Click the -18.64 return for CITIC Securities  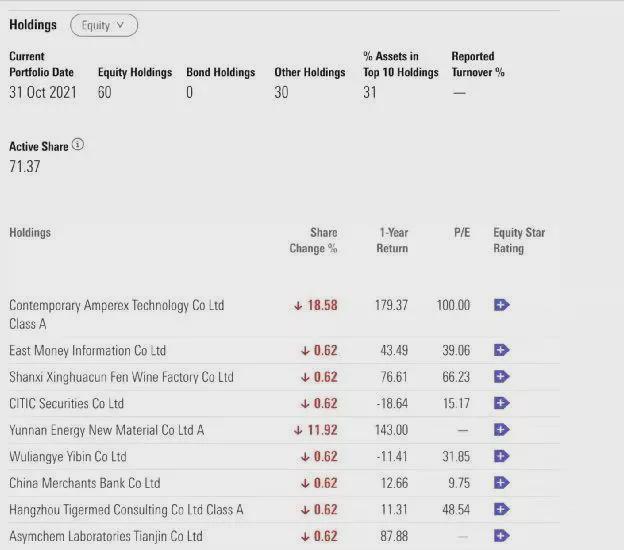click(x=392, y=404)
